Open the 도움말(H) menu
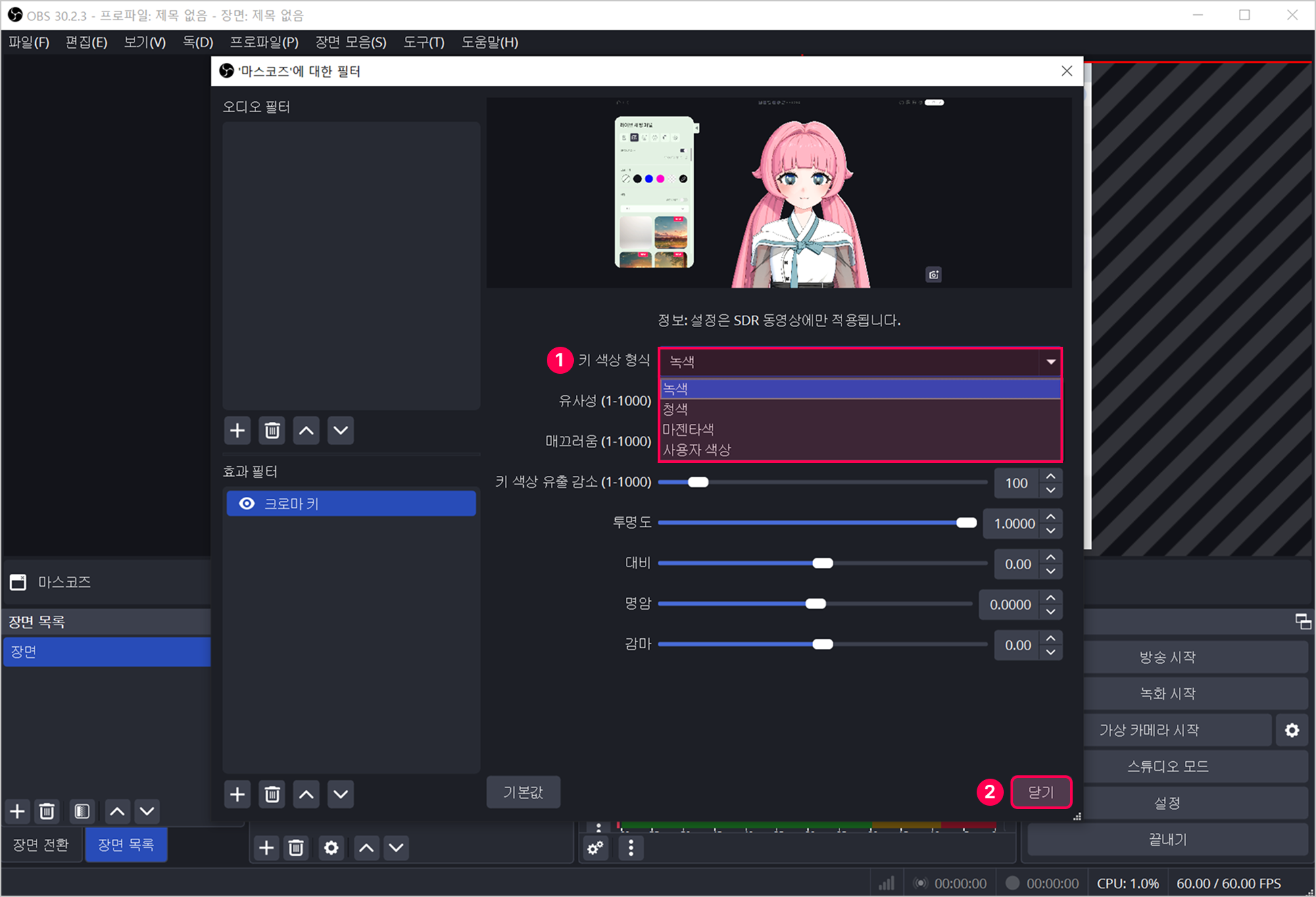This screenshot has width=1316, height=897. pyautogui.click(x=490, y=43)
